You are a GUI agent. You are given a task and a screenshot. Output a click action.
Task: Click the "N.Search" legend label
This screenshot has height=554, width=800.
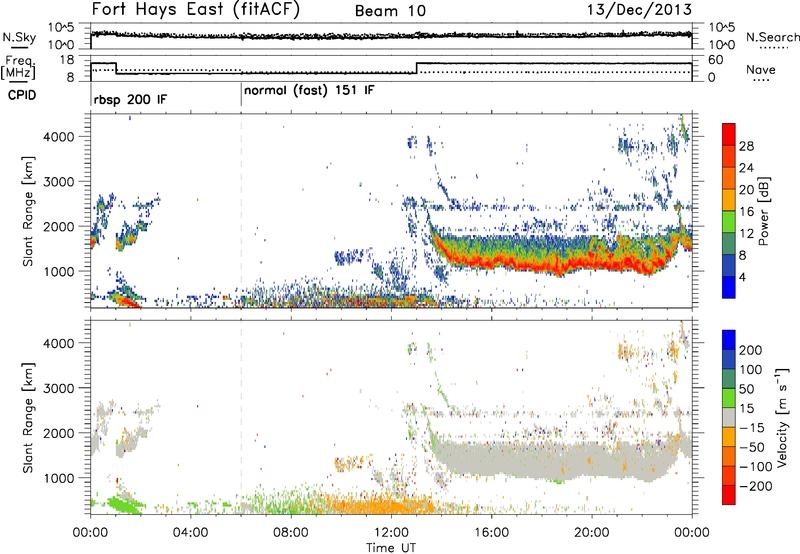click(x=772, y=37)
